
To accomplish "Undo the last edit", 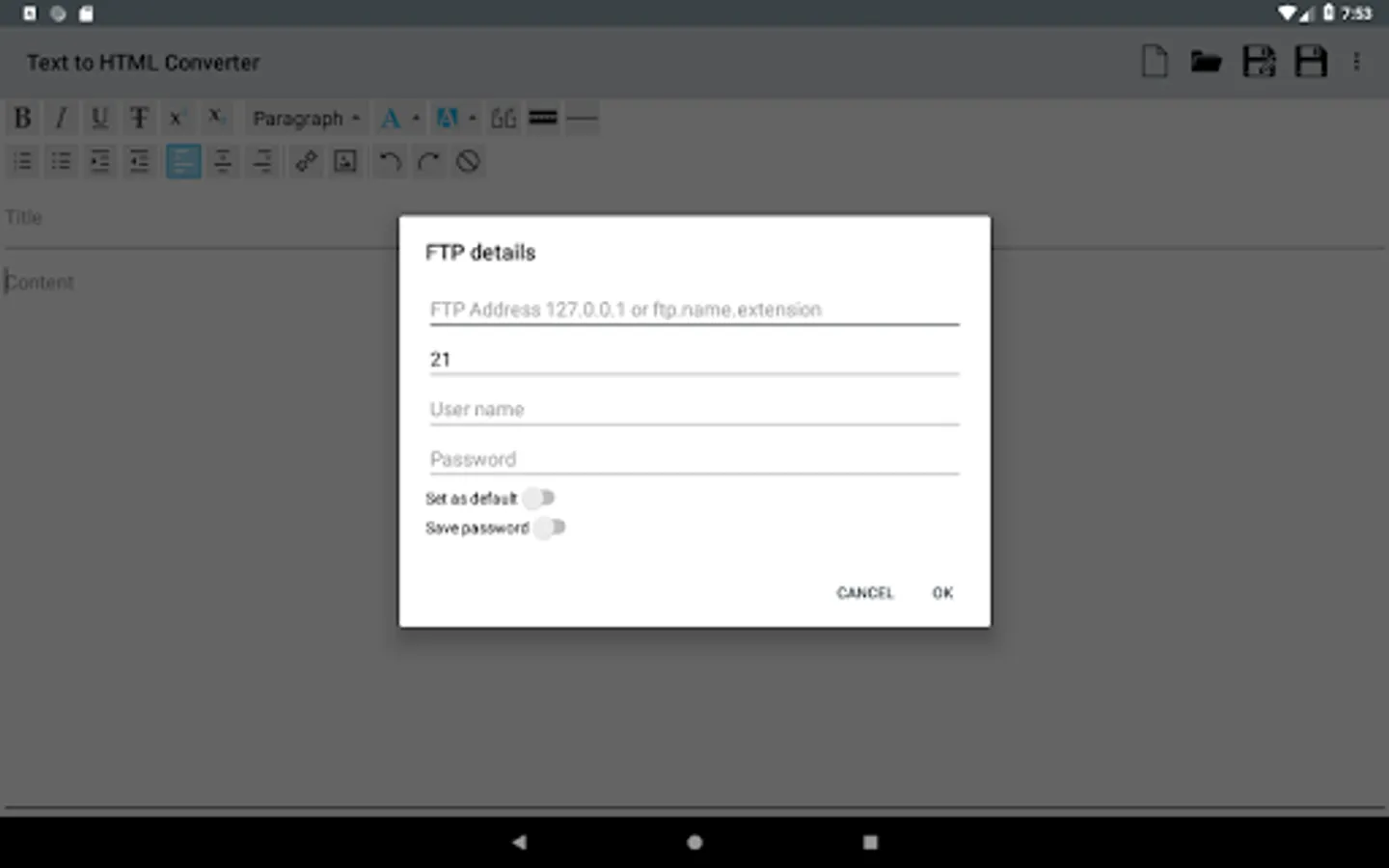I will tap(390, 161).
